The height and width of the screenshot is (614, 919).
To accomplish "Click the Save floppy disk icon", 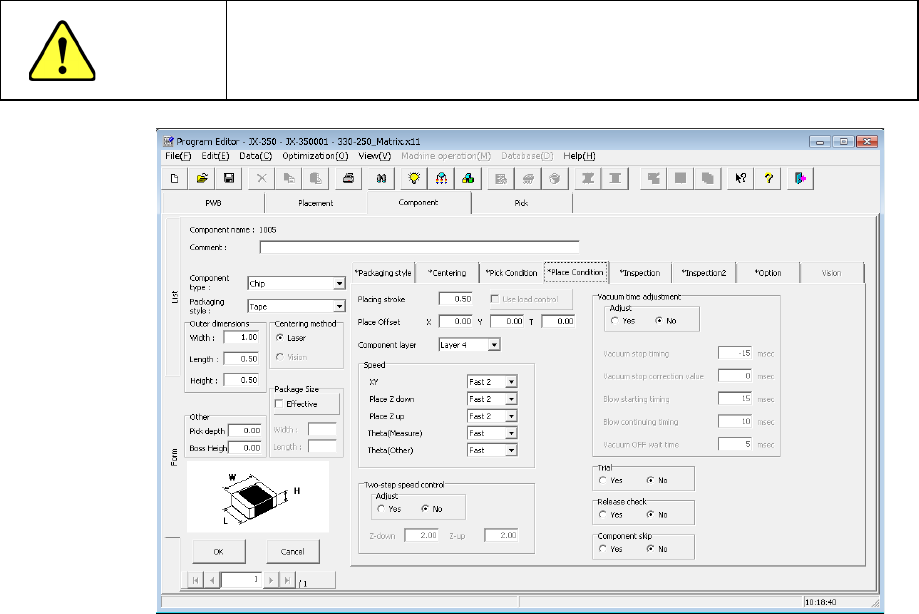I will pos(228,178).
